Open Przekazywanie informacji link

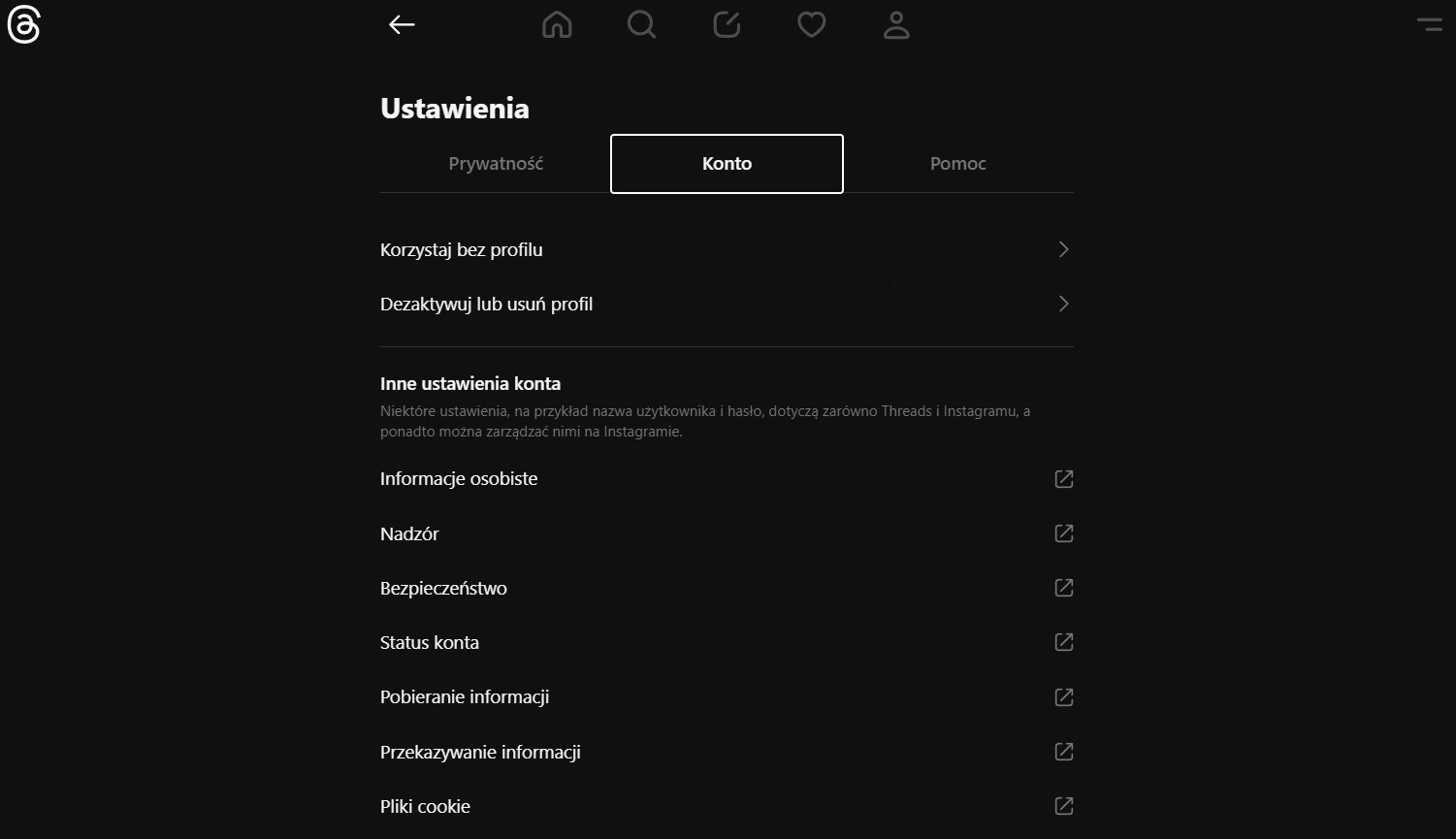point(727,752)
